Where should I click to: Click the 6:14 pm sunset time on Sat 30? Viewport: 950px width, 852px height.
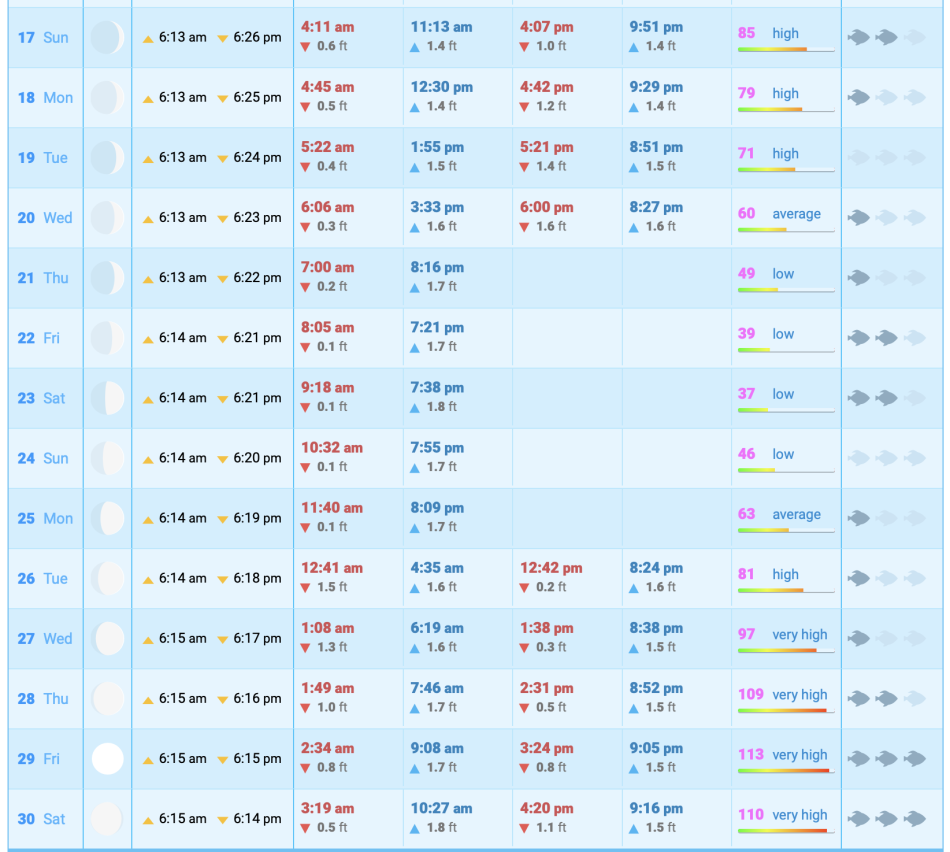tap(257, 819)
